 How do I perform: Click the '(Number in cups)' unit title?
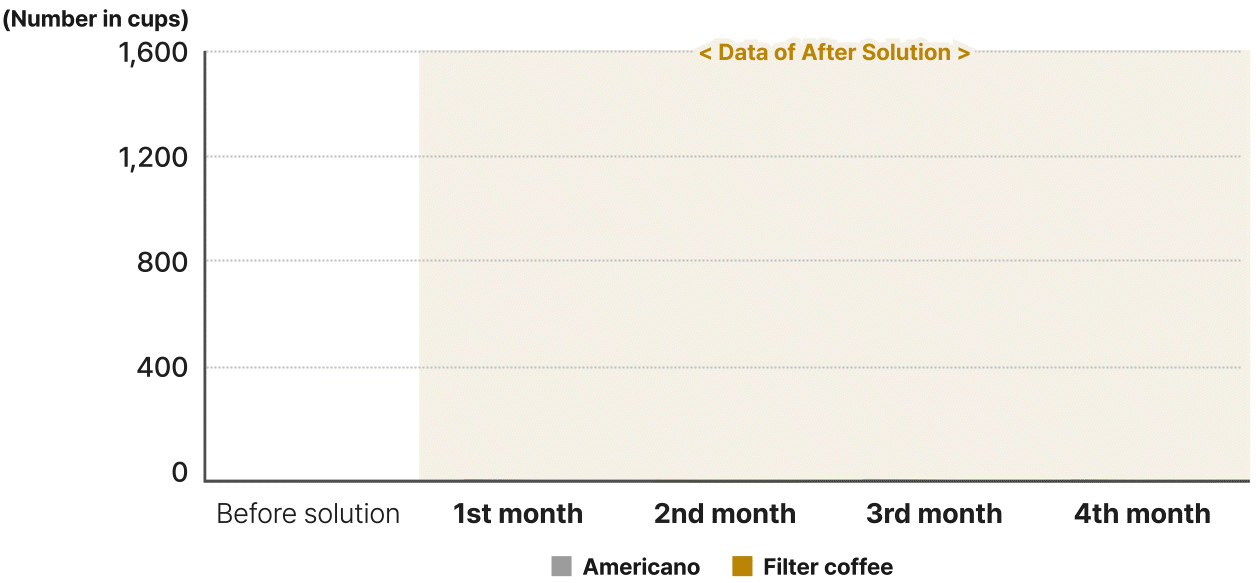pos(95,18)
